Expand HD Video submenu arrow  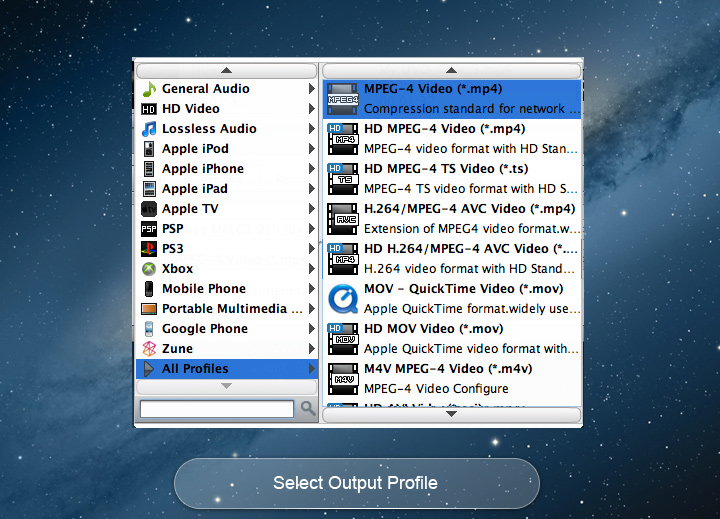coord(312,109)
